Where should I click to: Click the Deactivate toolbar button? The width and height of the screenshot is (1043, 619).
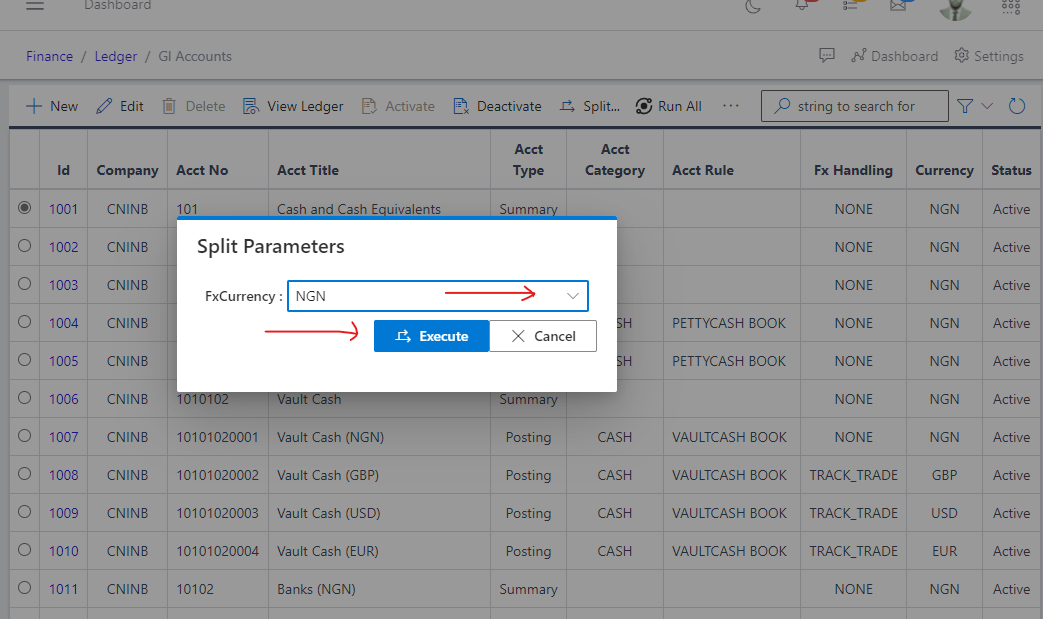[x=497, y=106]
